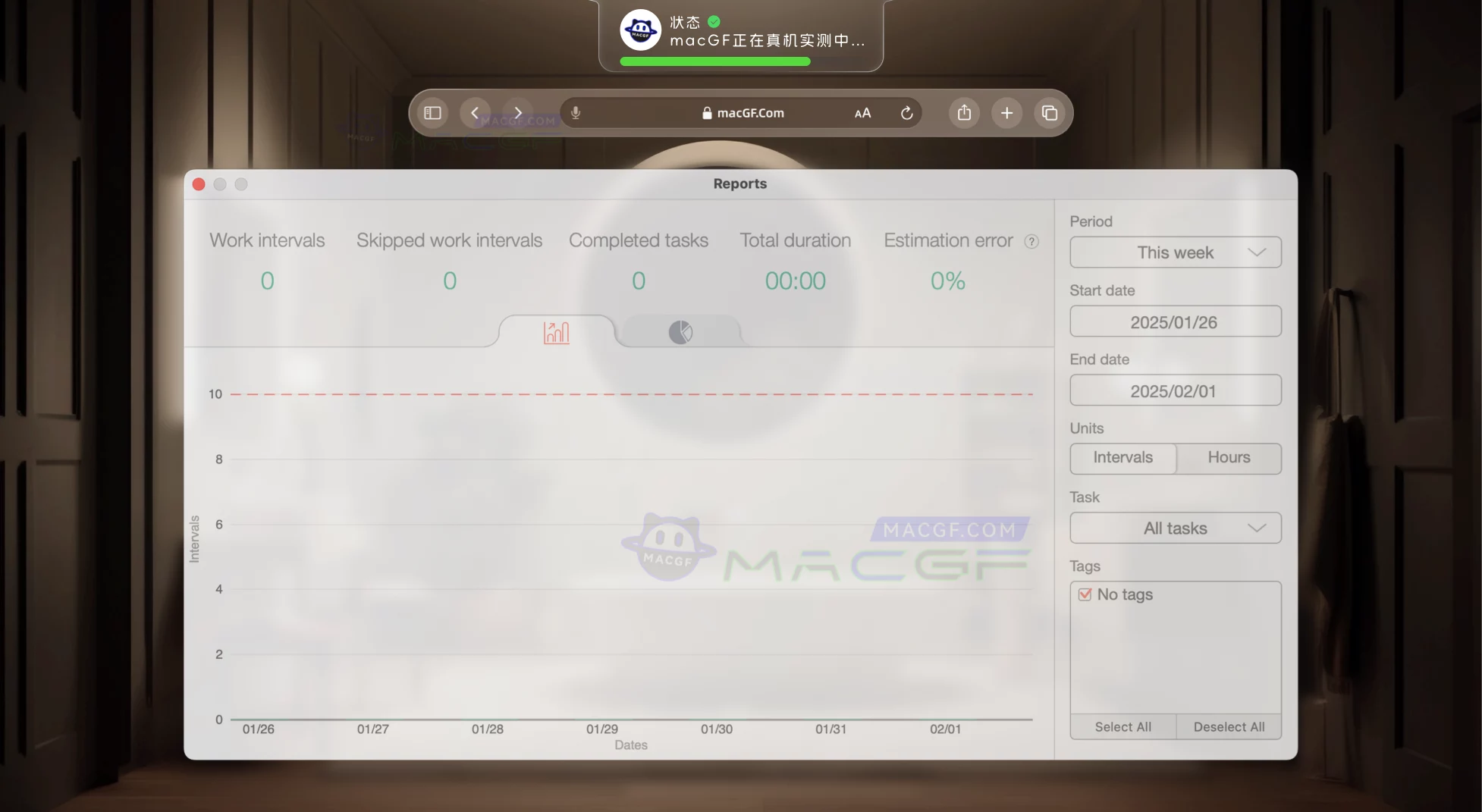Open the tab overview icon
This screenshot has height=812, width=1482.
1050,112
